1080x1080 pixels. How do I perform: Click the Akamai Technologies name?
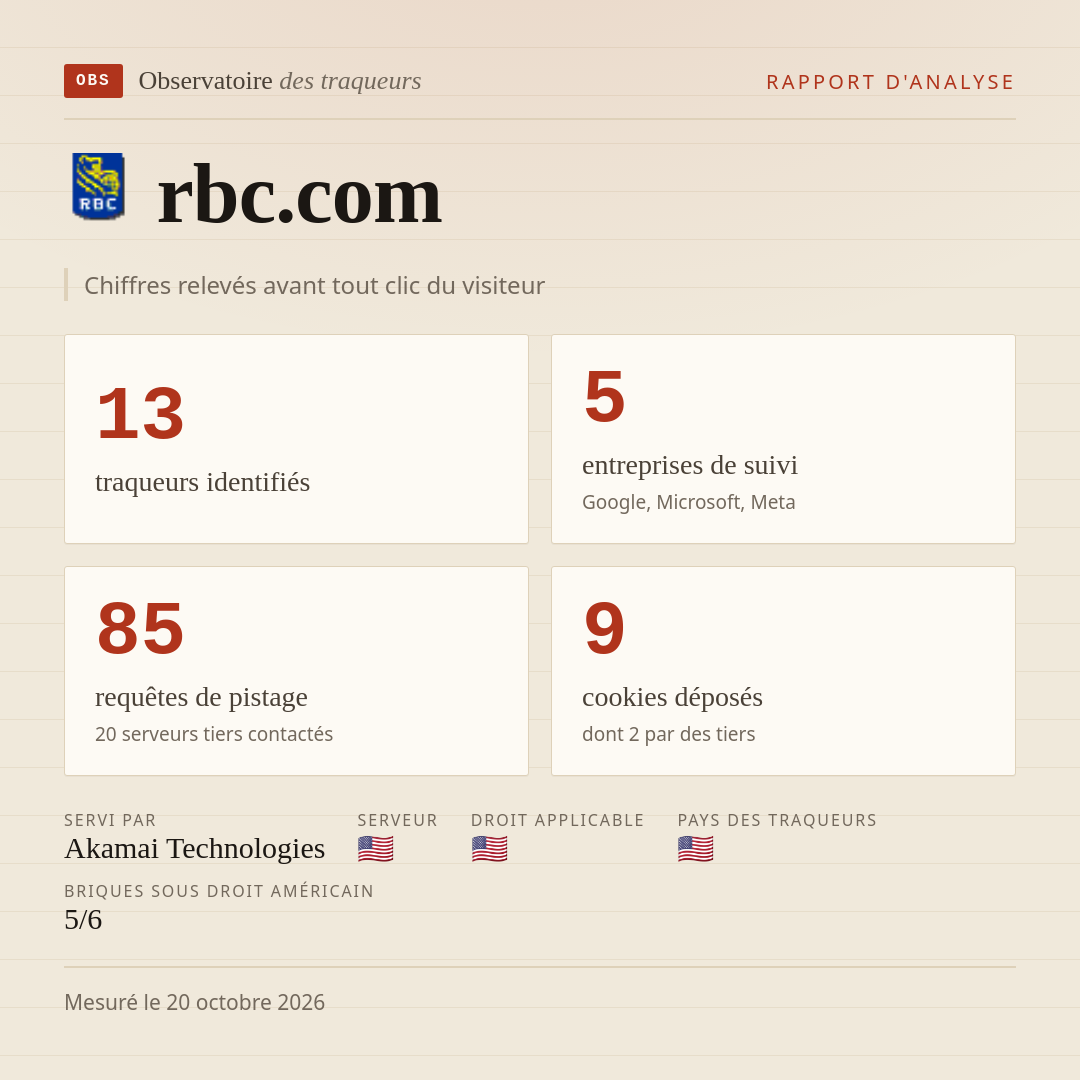pos(194,849)
